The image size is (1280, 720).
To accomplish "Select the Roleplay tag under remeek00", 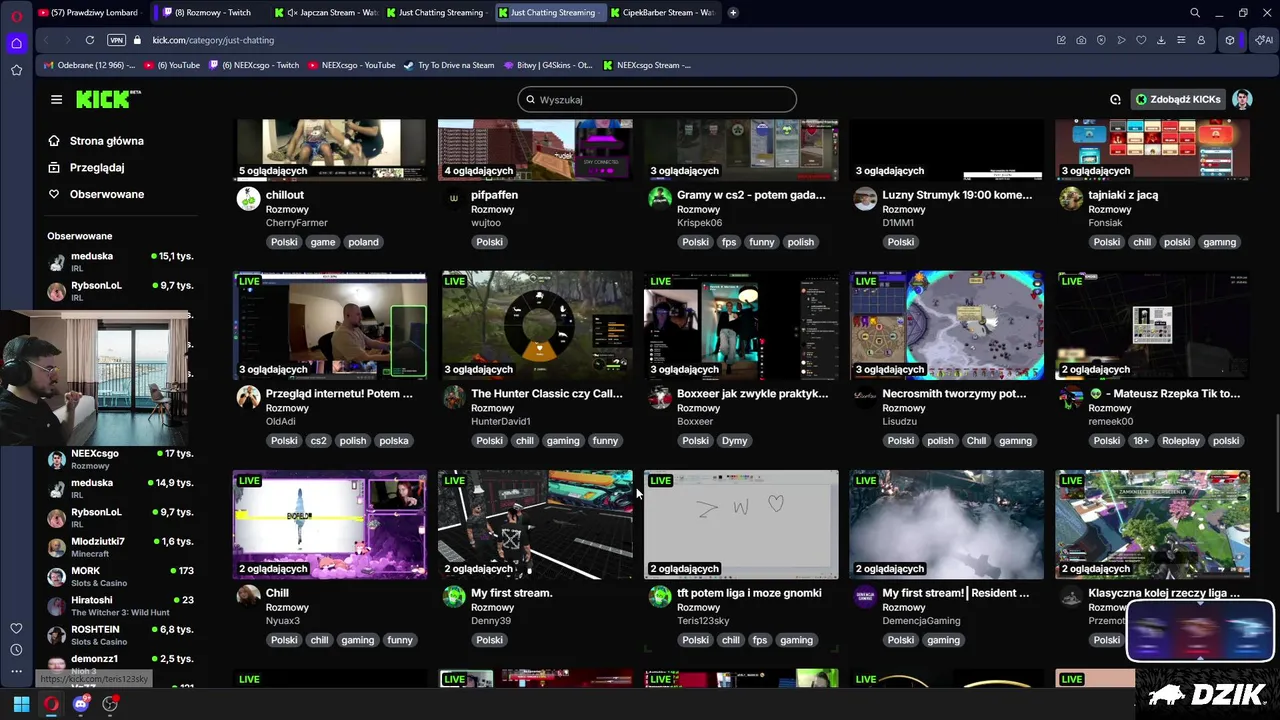I will tap(1181, 441).
